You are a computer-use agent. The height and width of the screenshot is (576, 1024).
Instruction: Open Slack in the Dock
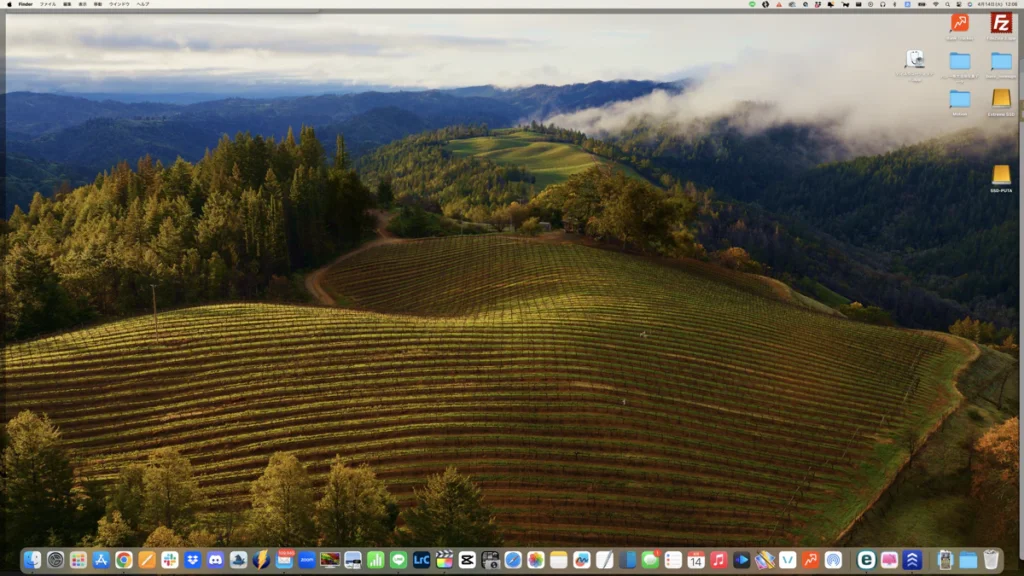pos(170,560)
